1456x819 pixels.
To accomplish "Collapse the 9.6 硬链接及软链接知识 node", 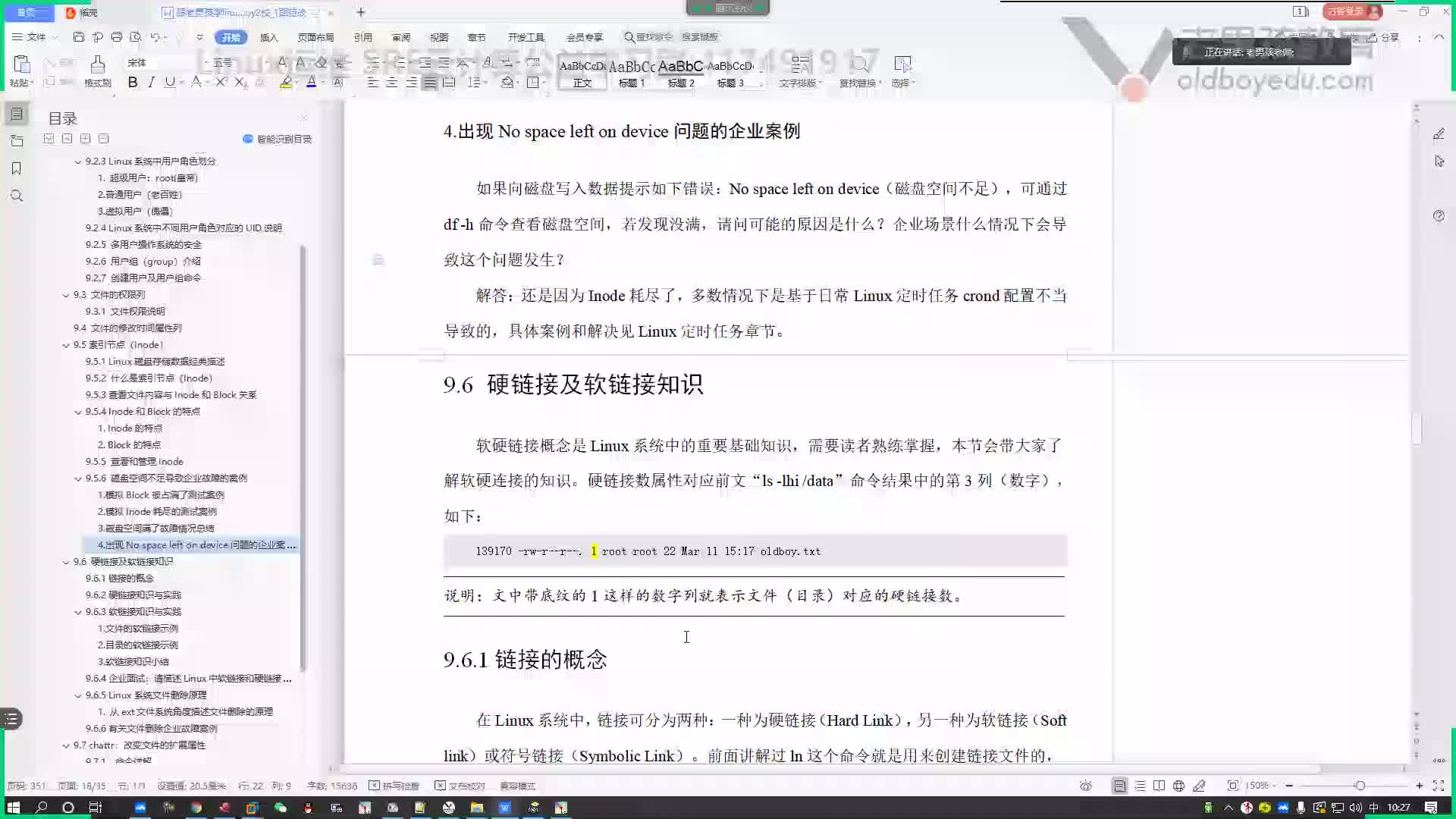I will pyautogui.click(x=65, y=562).
